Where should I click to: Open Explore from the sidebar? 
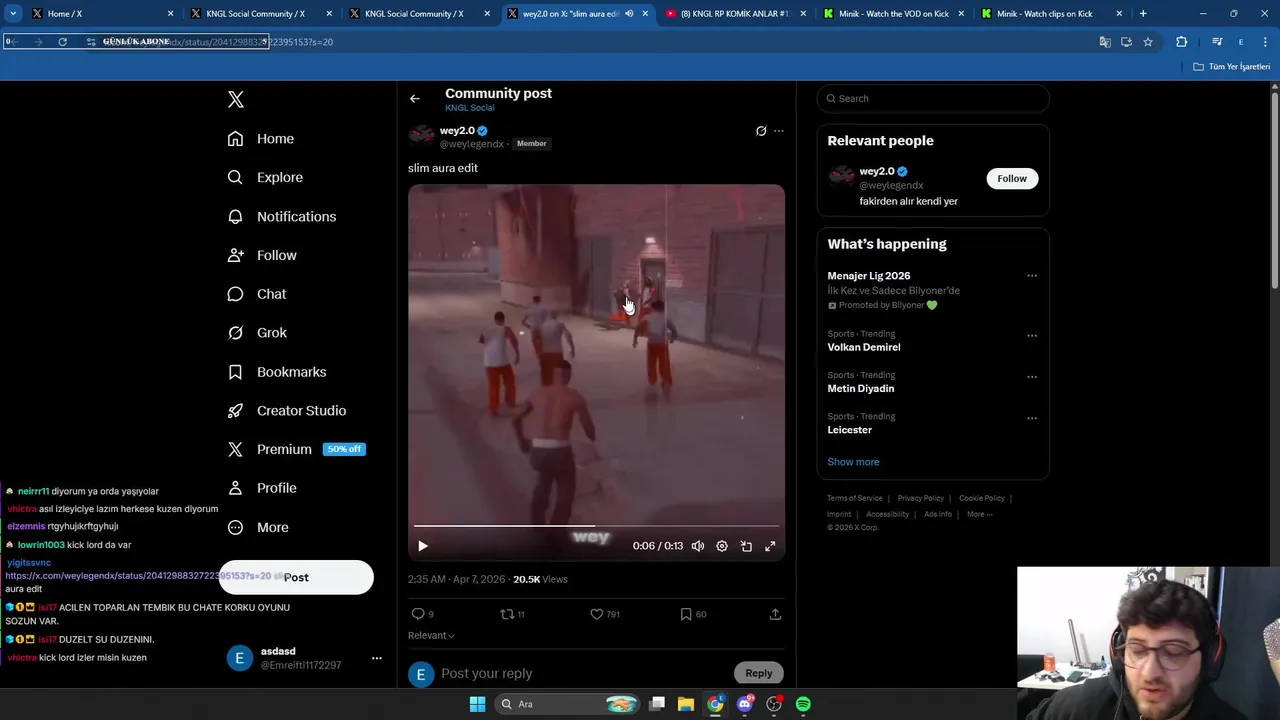(x=265, y=177)
